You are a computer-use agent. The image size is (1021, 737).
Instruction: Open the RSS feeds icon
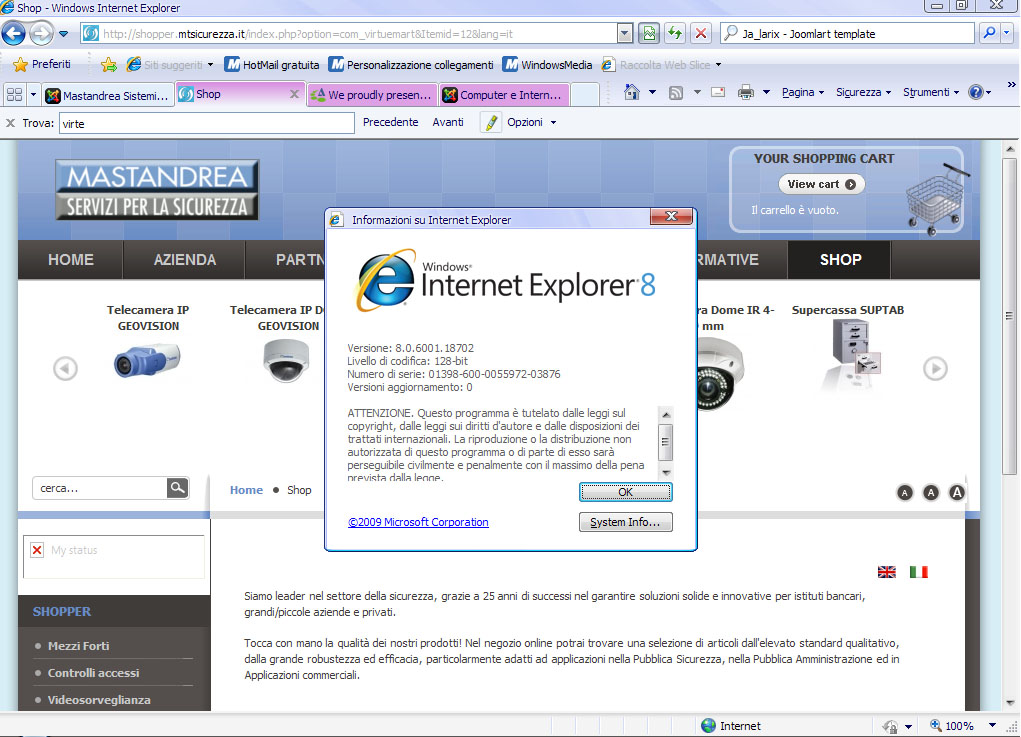[x=677, y=92]
